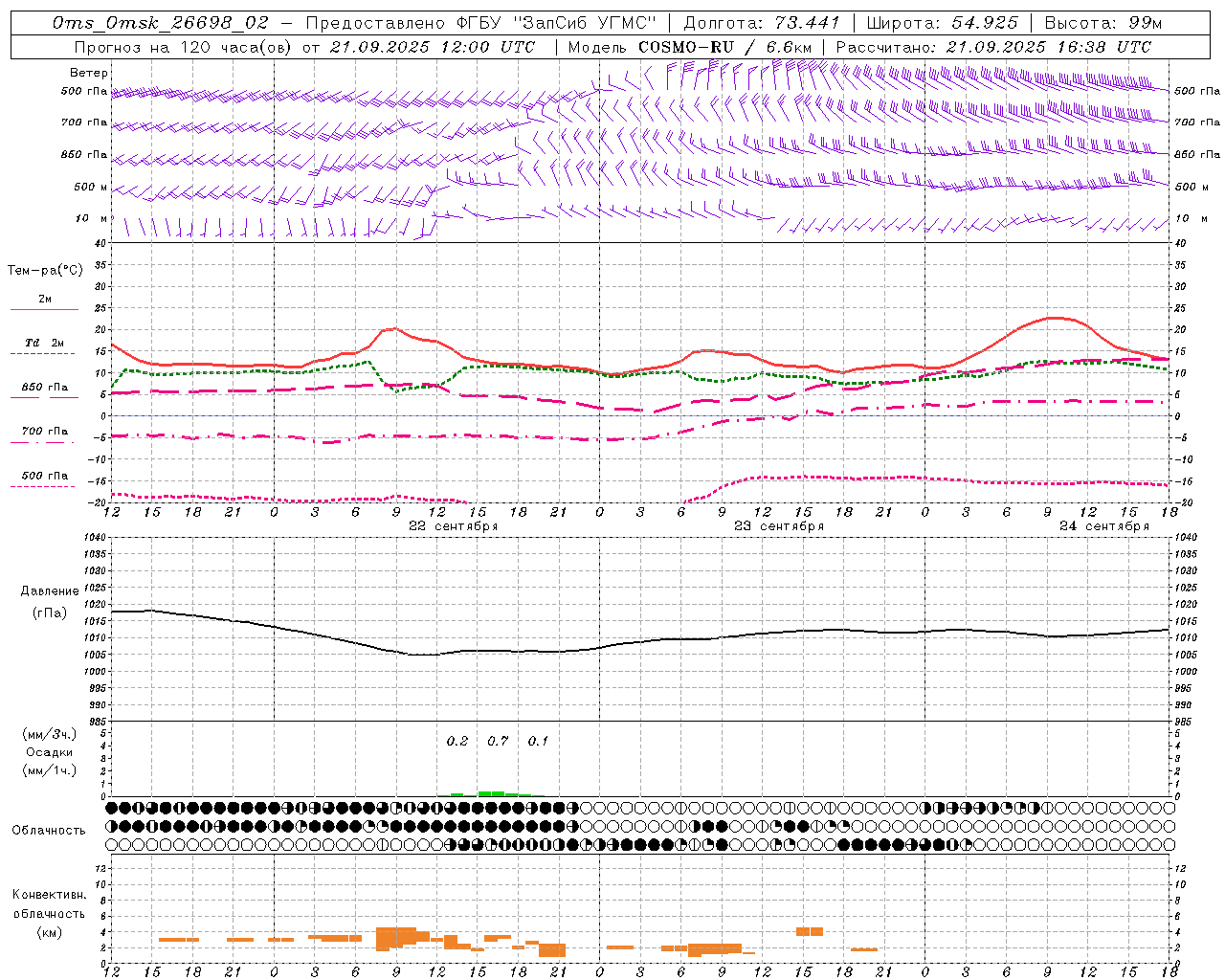The height and width of the screenshot is (980, 1225).
Task: Click the Ветер wind panel label
Action: pos(89,73)
